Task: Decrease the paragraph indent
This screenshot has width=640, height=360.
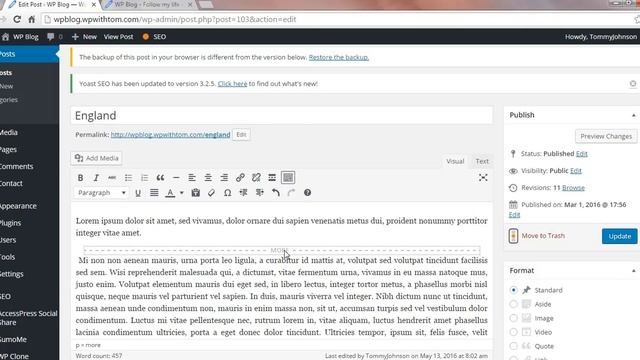Action: point(243,193)
